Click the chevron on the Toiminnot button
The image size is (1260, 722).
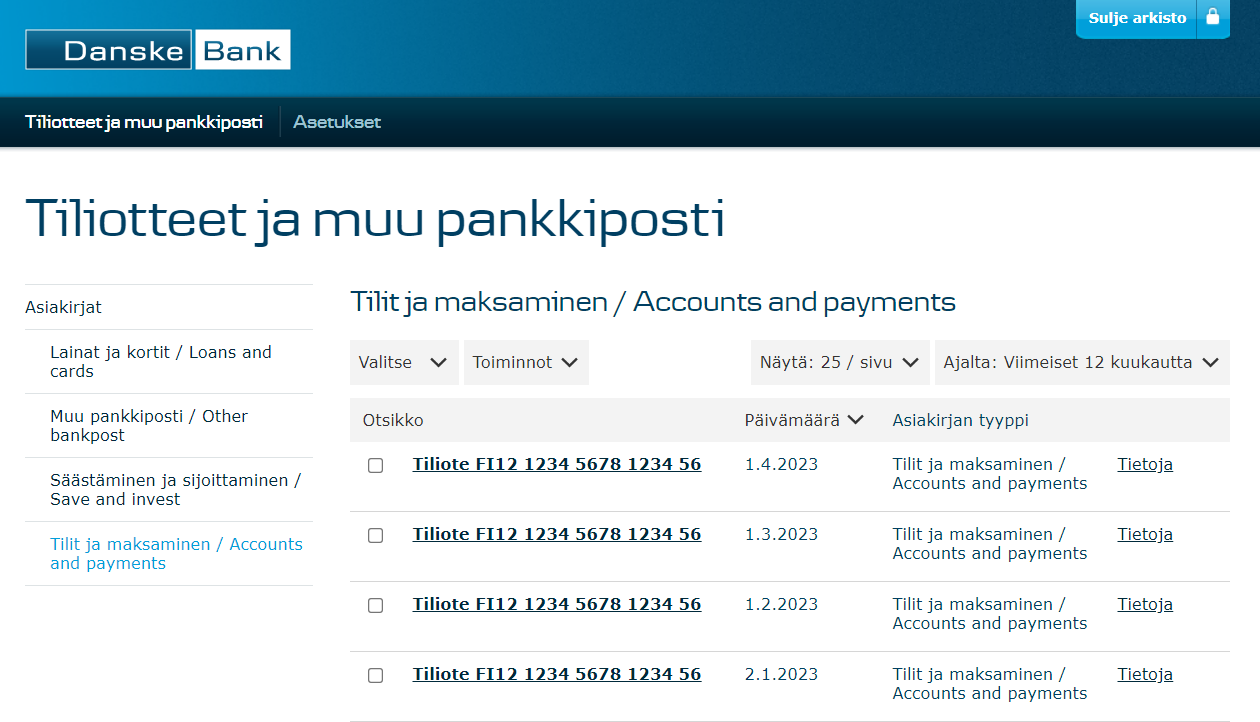click(570, 362)
